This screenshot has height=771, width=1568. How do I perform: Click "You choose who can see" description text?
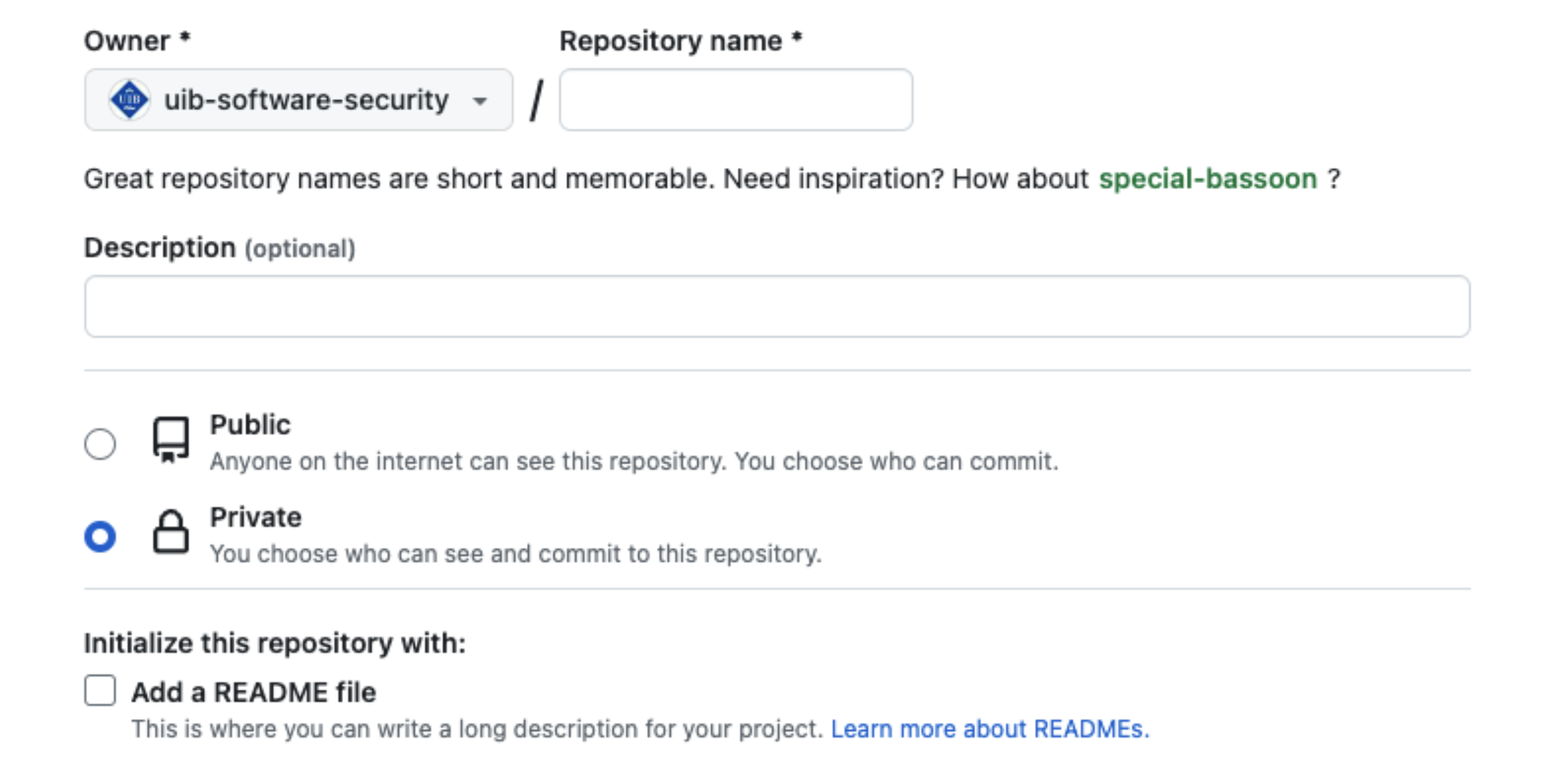tap(516, 554)
